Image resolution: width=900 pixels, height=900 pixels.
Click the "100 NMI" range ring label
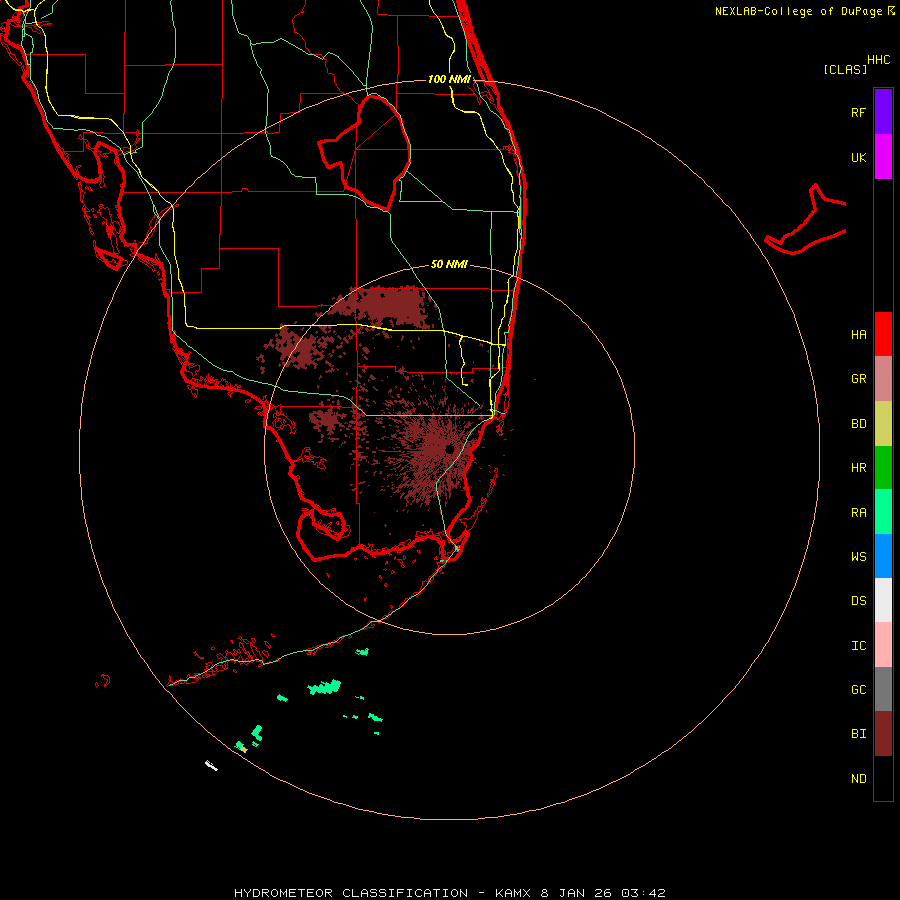[x=449, y=79]
